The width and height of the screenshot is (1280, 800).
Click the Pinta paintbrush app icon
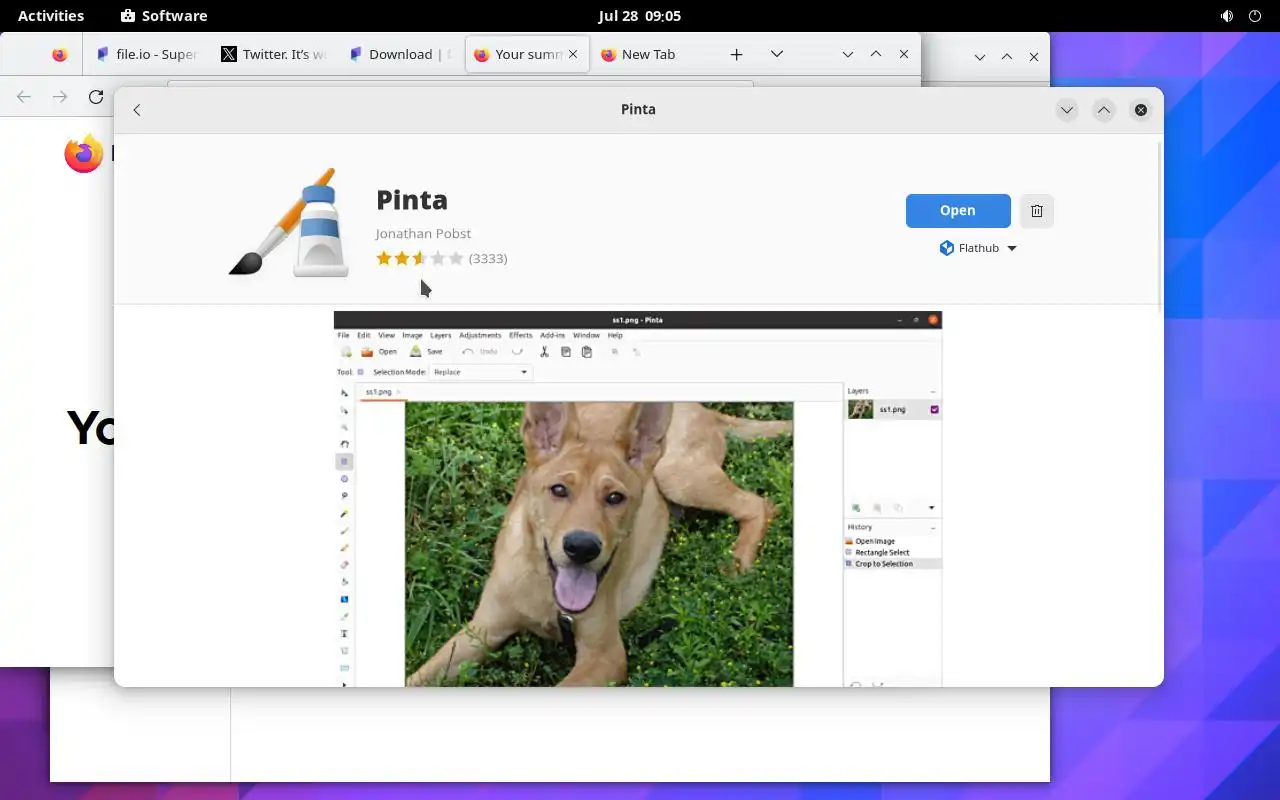click(x=289, y=222)
